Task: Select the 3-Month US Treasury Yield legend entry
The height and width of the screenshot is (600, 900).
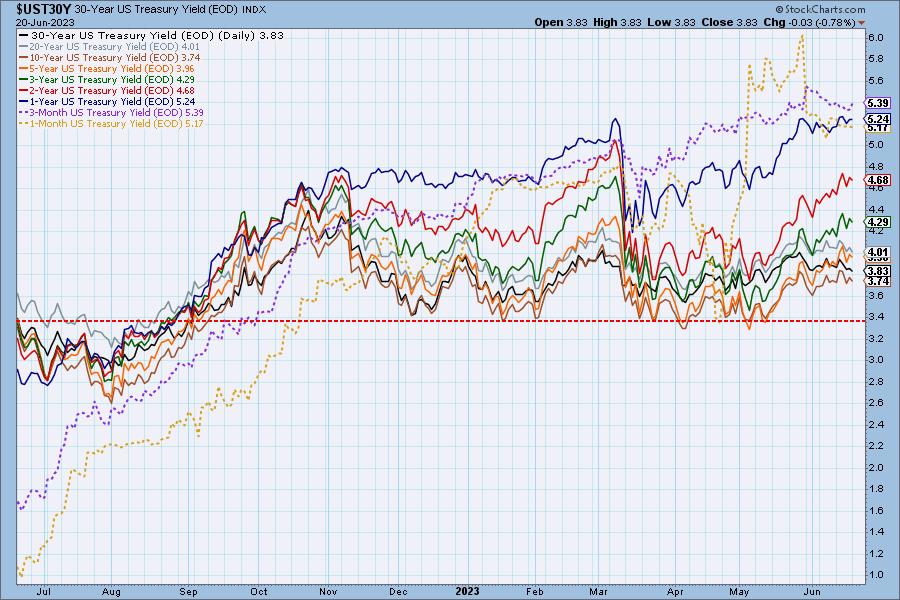Action: pyautogui.click(x=111, y=113)
